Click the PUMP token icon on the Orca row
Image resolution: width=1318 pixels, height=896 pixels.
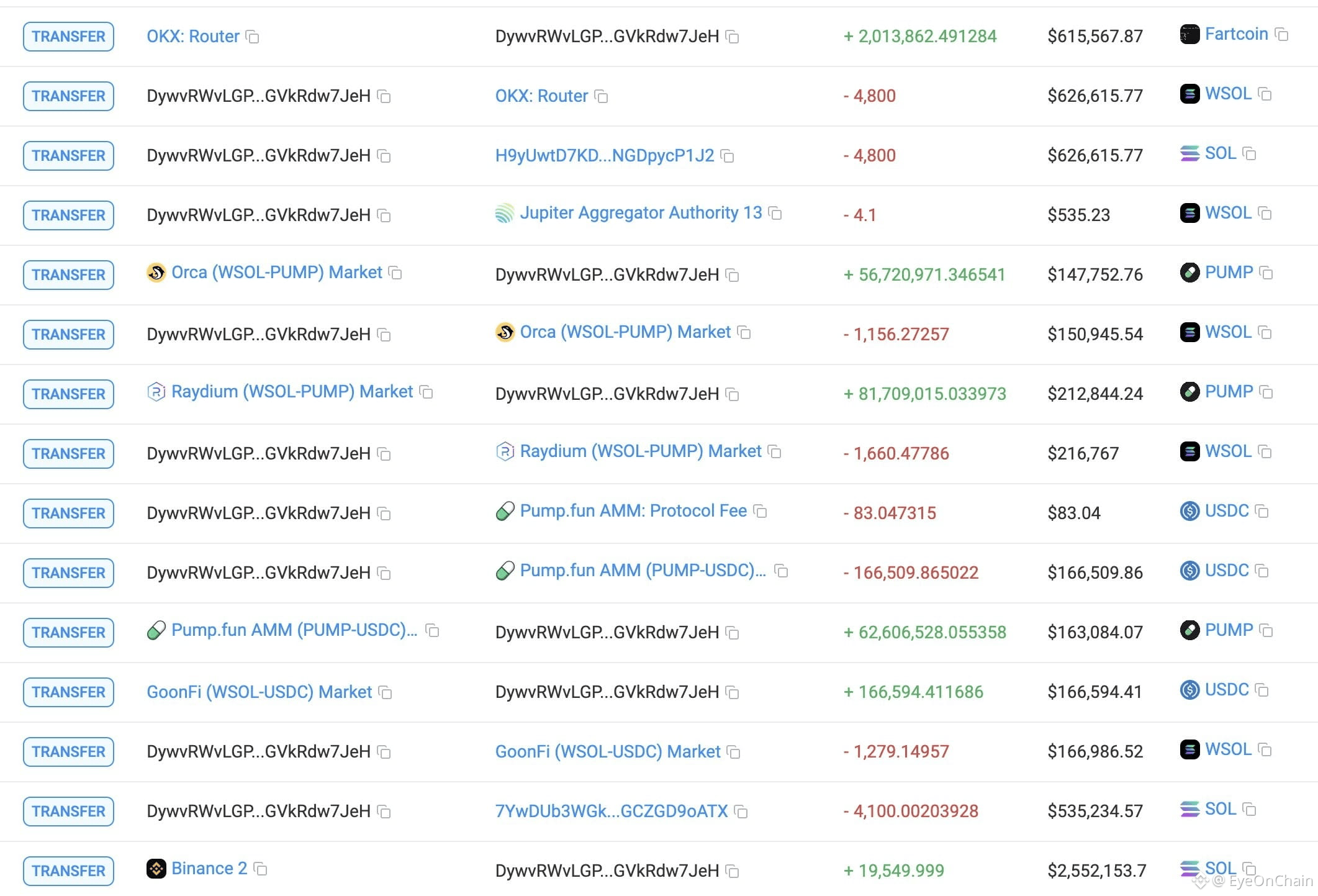1189,273
